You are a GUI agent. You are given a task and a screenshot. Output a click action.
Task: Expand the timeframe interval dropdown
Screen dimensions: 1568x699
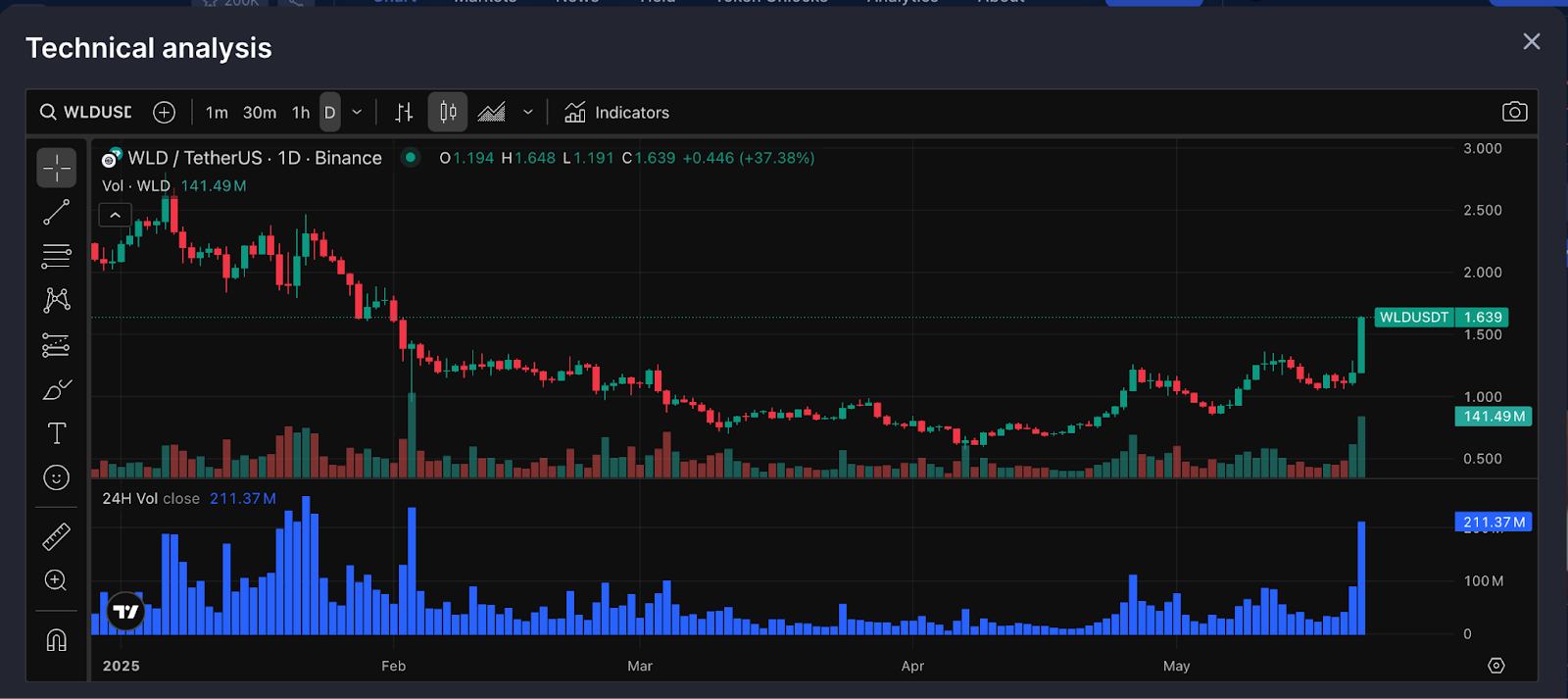coord(357,113)
